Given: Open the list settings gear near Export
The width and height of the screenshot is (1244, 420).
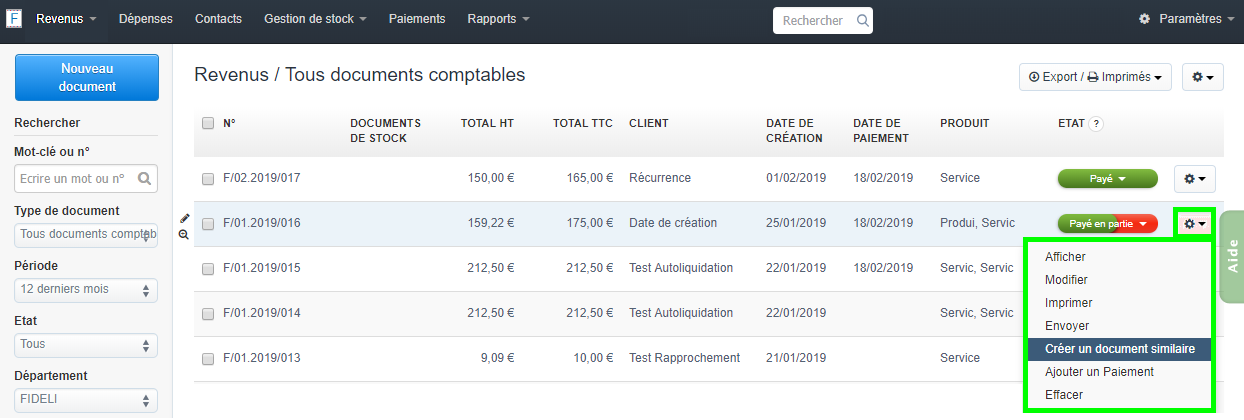Looking at the screenshot, I should 1203,77.
